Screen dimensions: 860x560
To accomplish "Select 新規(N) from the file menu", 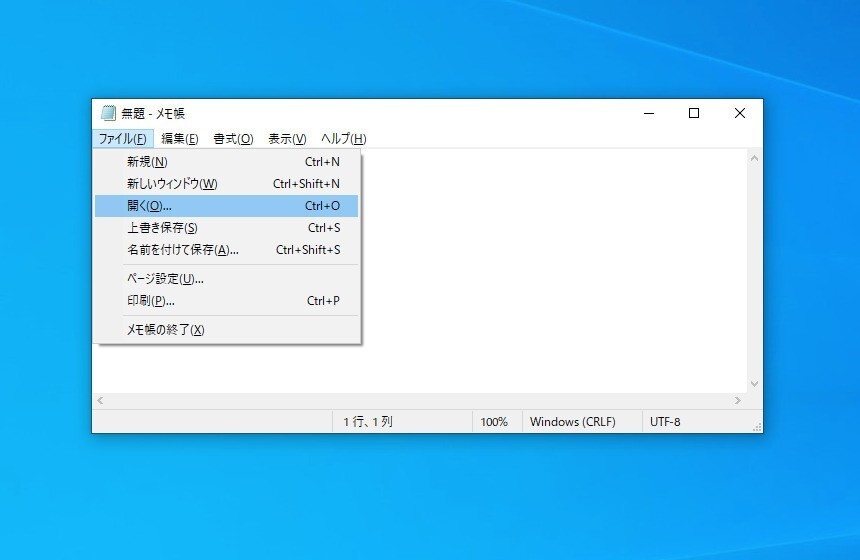I will (227, 162).
